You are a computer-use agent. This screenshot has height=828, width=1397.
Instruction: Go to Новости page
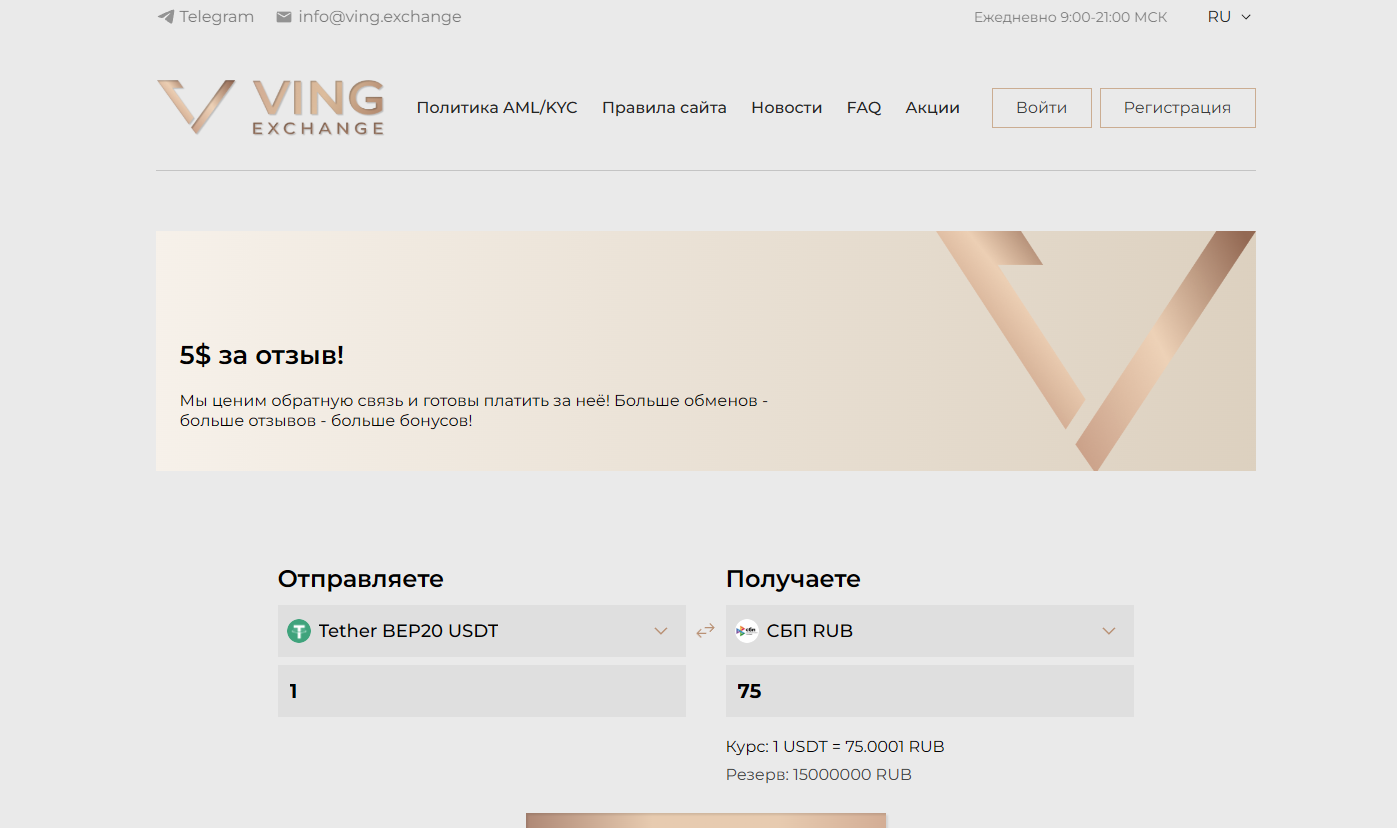787,108
